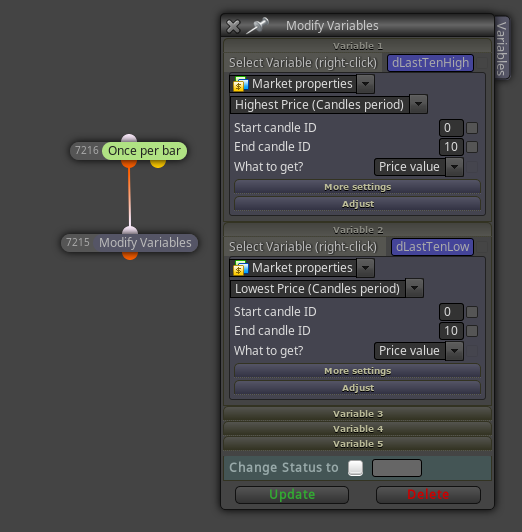Pin the Modify Variables panel
The width and height of the screenshot is (522, 532).
point(257,25)
